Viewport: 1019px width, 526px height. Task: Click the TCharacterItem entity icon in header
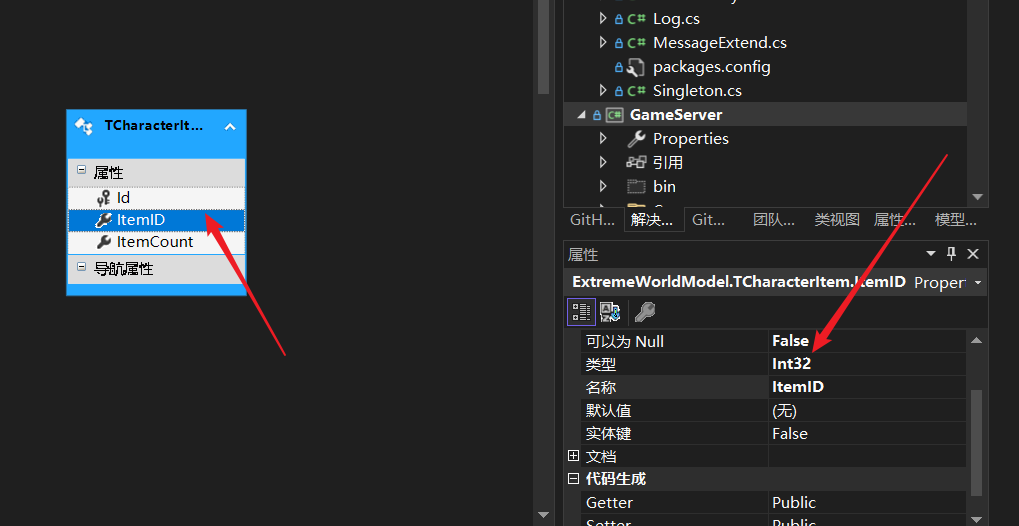click(x=84, y=126)
